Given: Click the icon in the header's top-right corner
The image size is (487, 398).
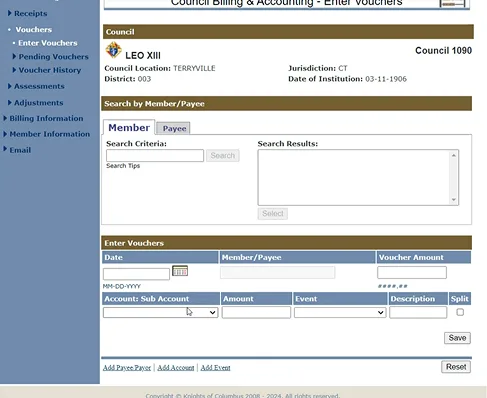Looking at the screenshot, I should [452, 3].
